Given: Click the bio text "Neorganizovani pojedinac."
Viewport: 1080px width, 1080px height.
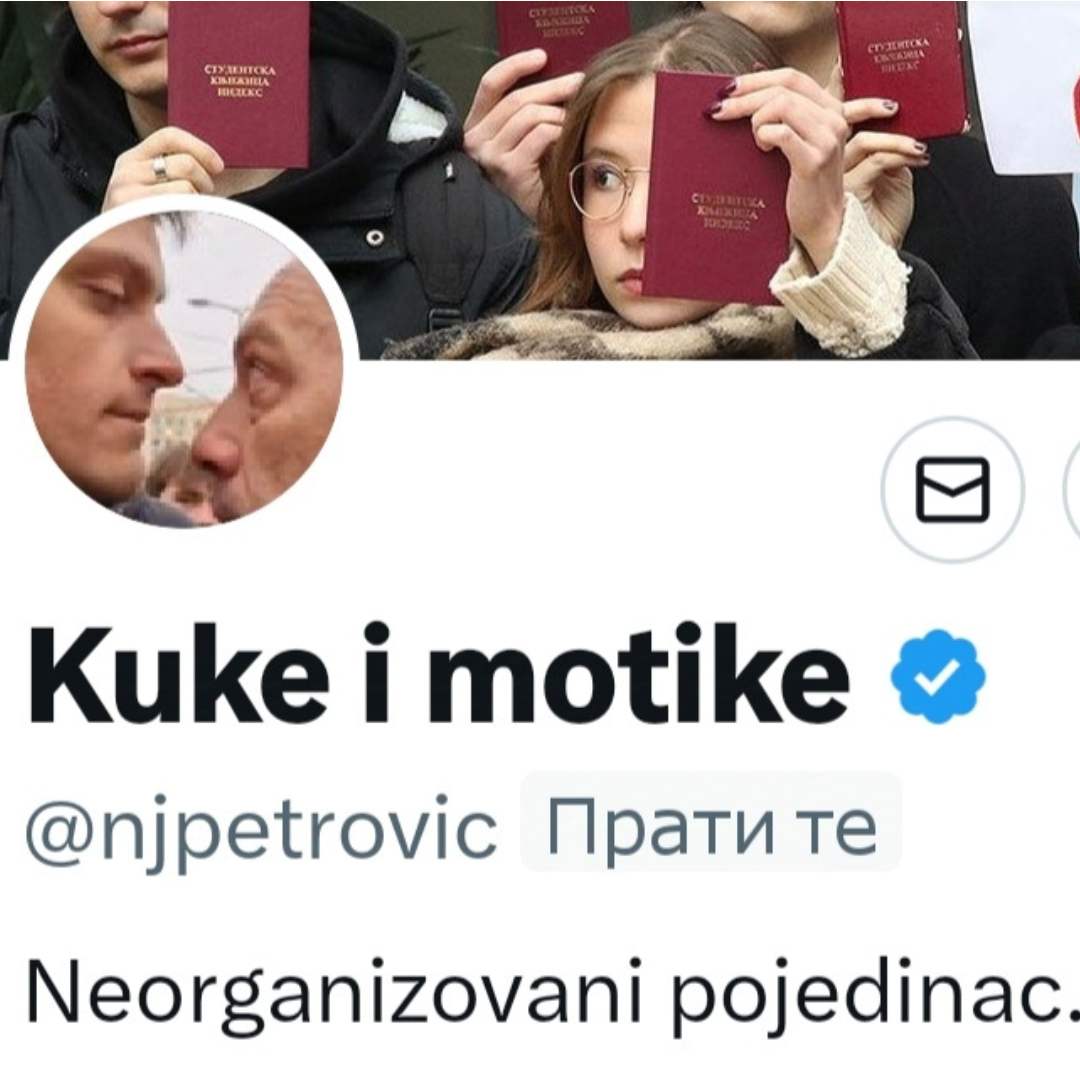Looking at the screenshot, I should point(552,993).
